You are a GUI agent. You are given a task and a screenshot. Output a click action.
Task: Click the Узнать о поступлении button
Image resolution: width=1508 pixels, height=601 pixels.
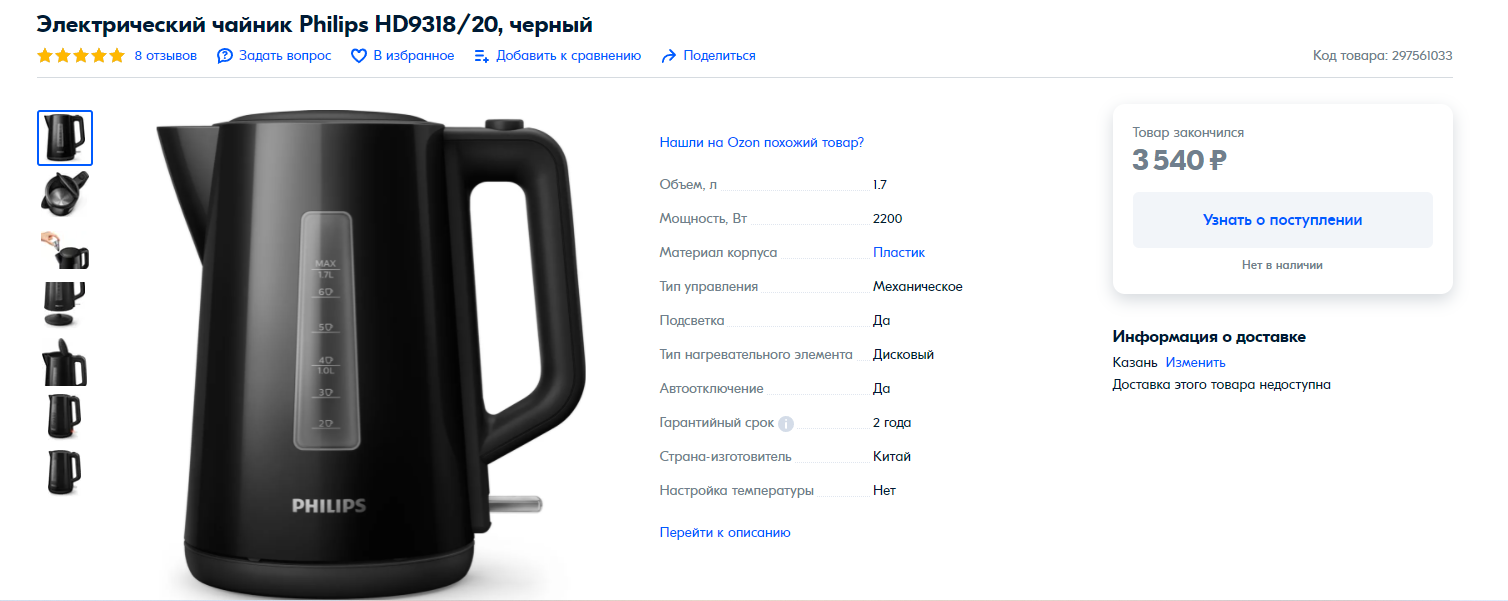pos(1282,220)
